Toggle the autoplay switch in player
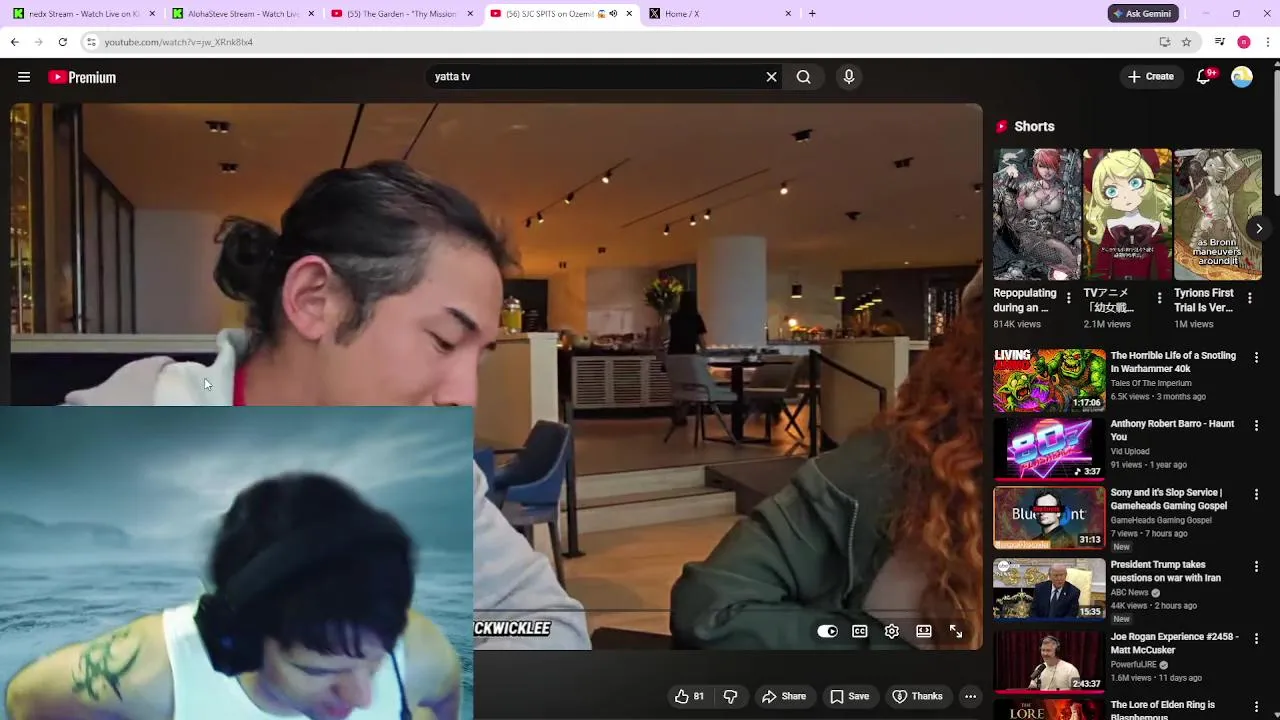Viewport: 1280px width, 720px height. pos(827,631)
